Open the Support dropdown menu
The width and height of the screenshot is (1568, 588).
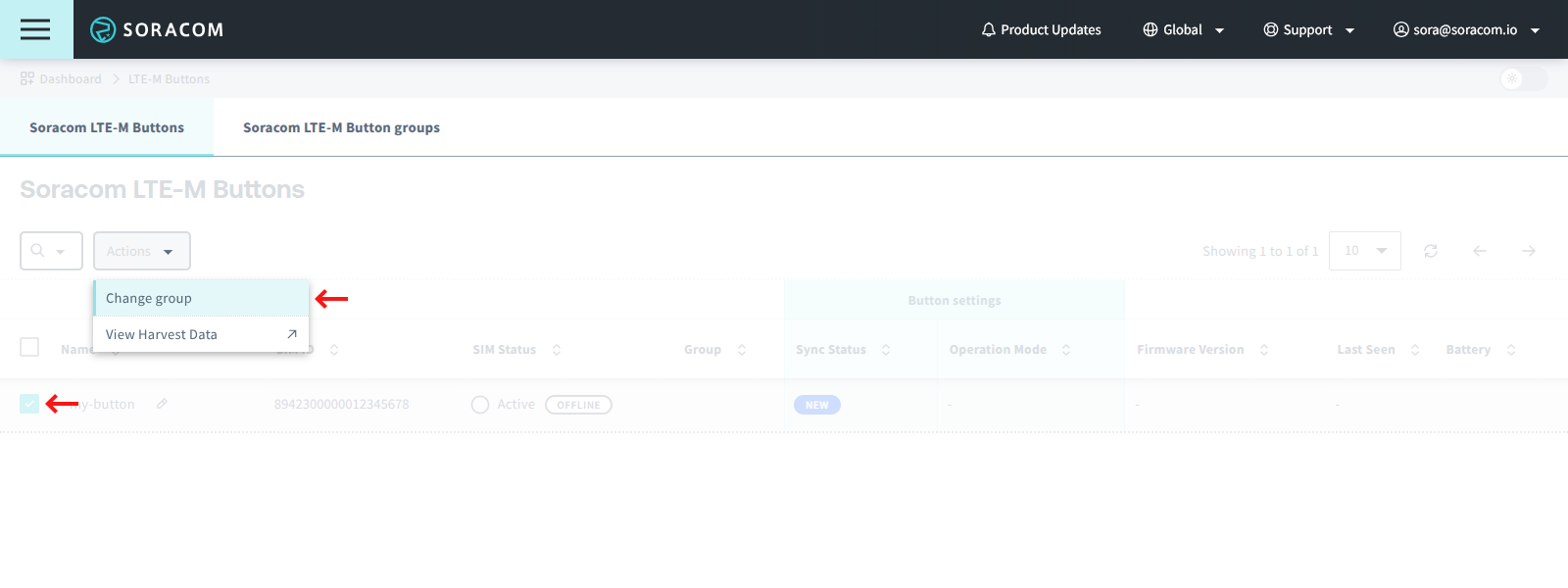click(x=1308, y=29)
